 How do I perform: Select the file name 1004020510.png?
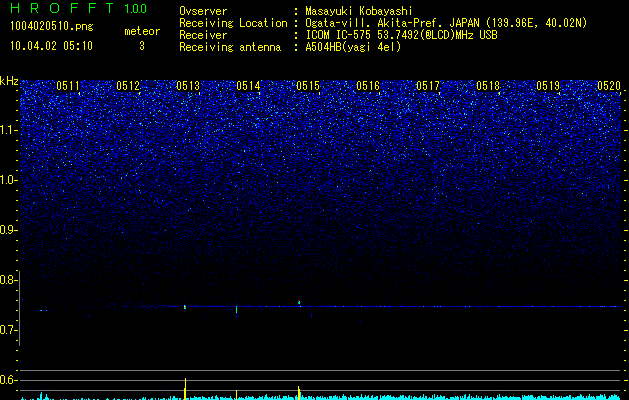[52, 26]
